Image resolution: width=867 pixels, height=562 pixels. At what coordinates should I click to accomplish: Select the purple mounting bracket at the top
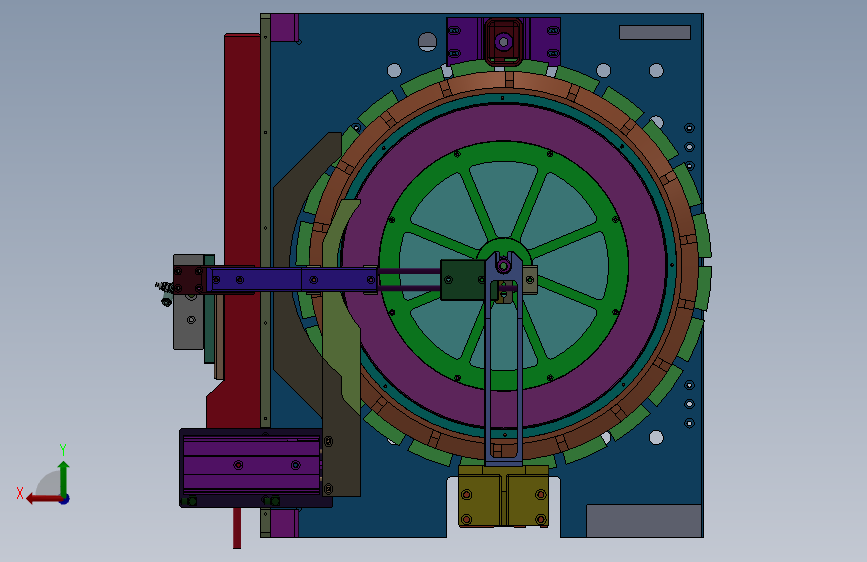[464, 41]
